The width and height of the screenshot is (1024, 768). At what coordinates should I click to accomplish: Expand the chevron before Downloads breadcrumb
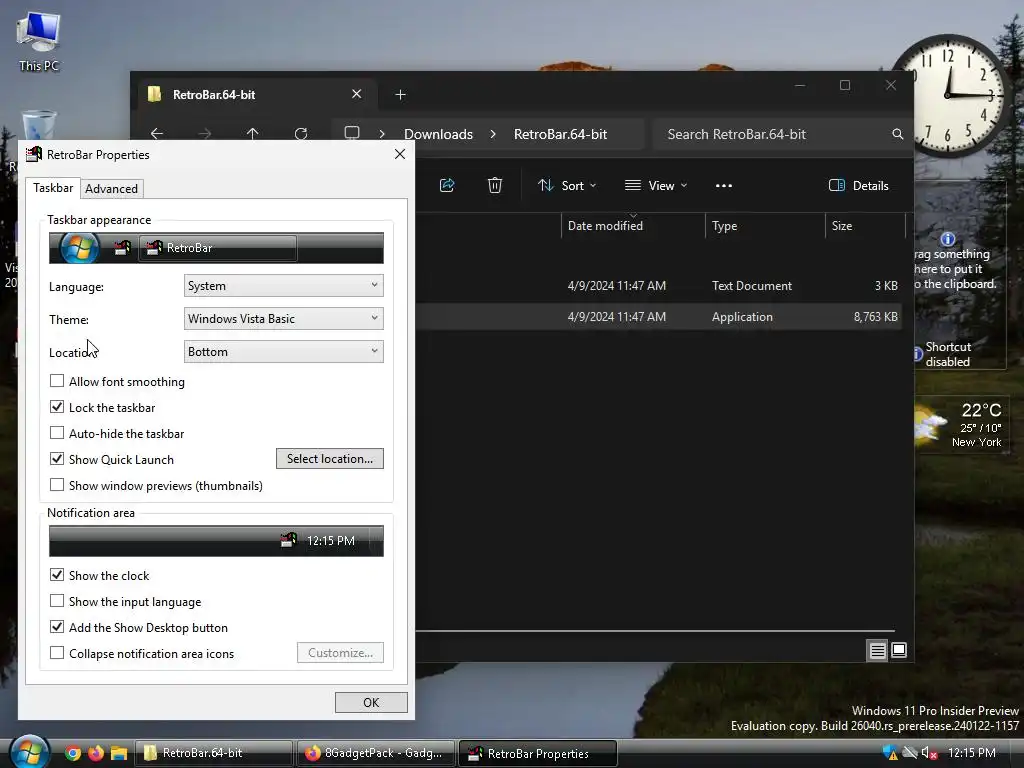pyautogui.click(x=382, y=134)
